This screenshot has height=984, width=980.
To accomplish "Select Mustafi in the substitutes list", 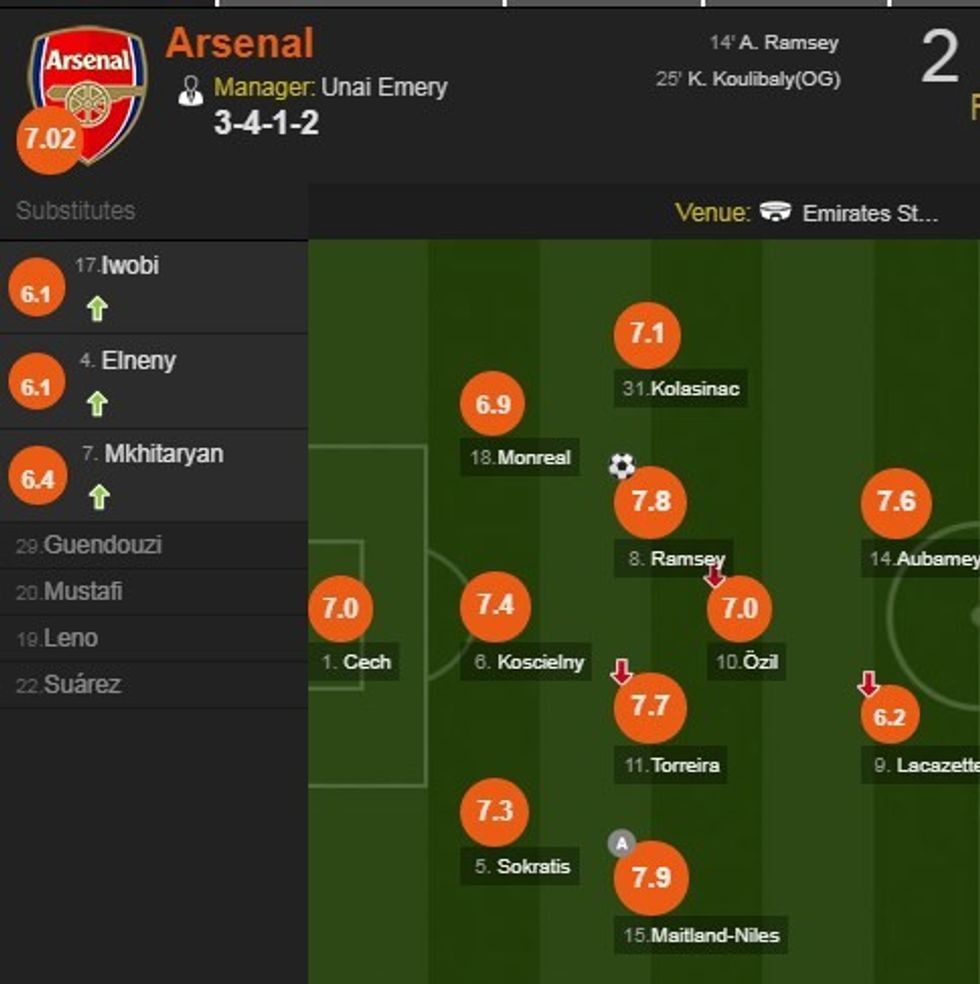I will click(82, 592).
